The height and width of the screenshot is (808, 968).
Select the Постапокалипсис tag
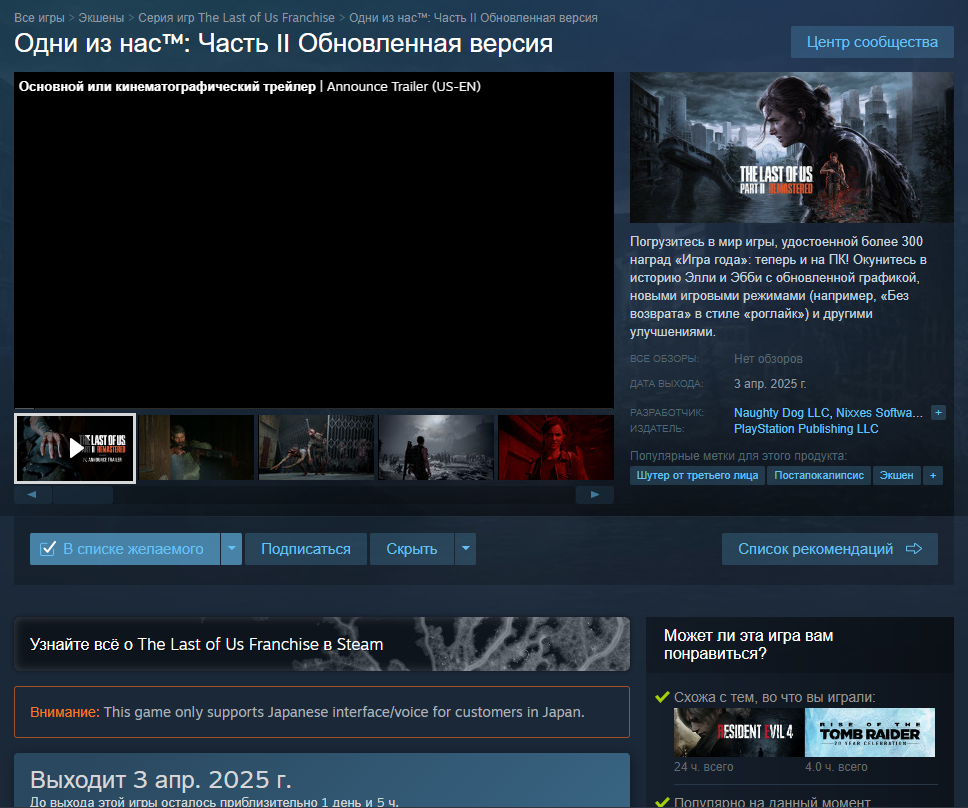click(x=819, y=475)
